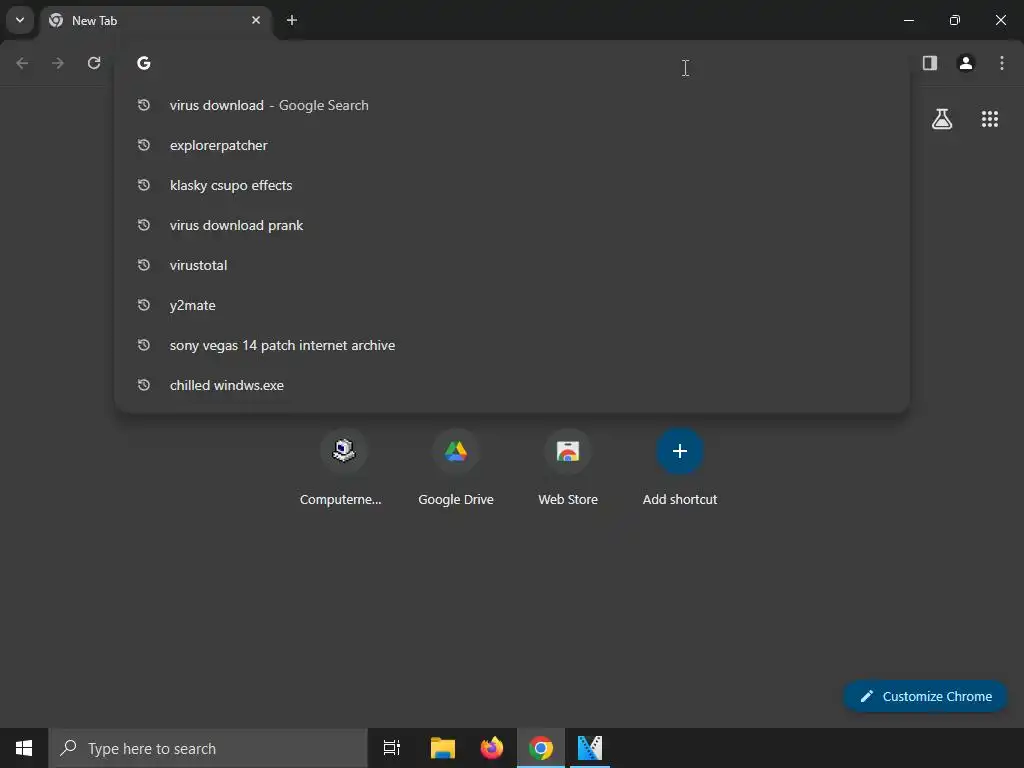Go back with the back arrow
This screenshot has width=1024, height=768.
(22, 63)
